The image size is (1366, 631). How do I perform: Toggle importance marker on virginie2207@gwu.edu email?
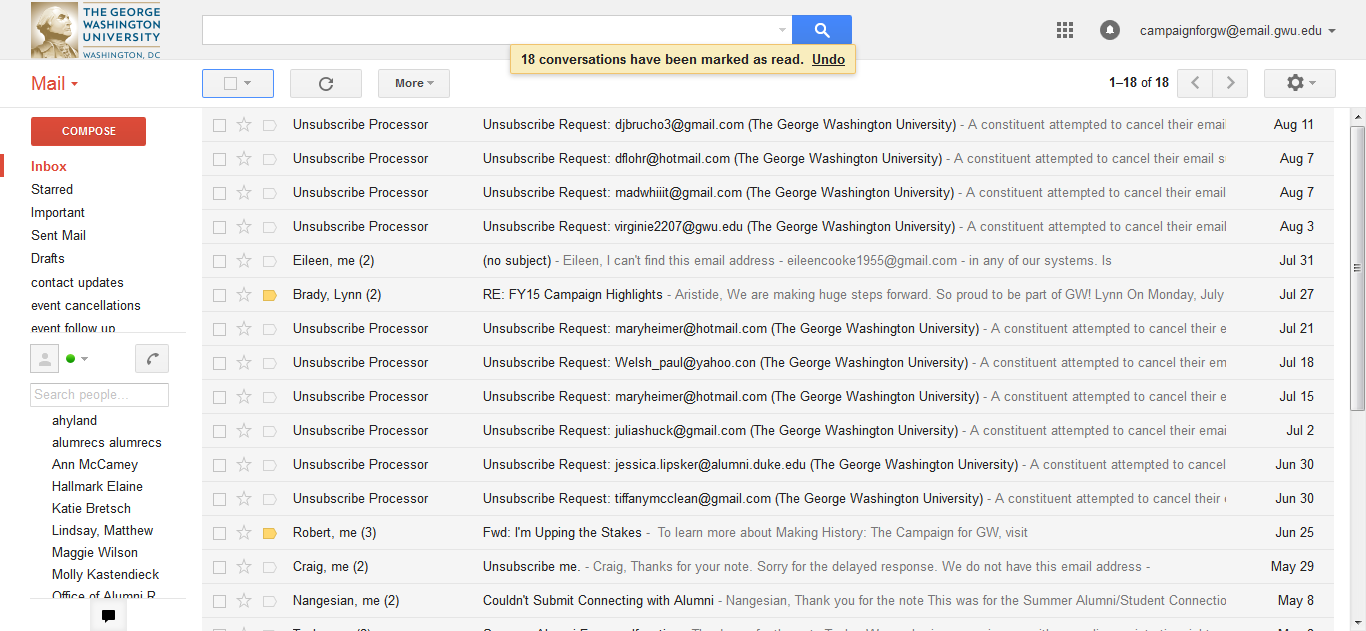[269, 227]
